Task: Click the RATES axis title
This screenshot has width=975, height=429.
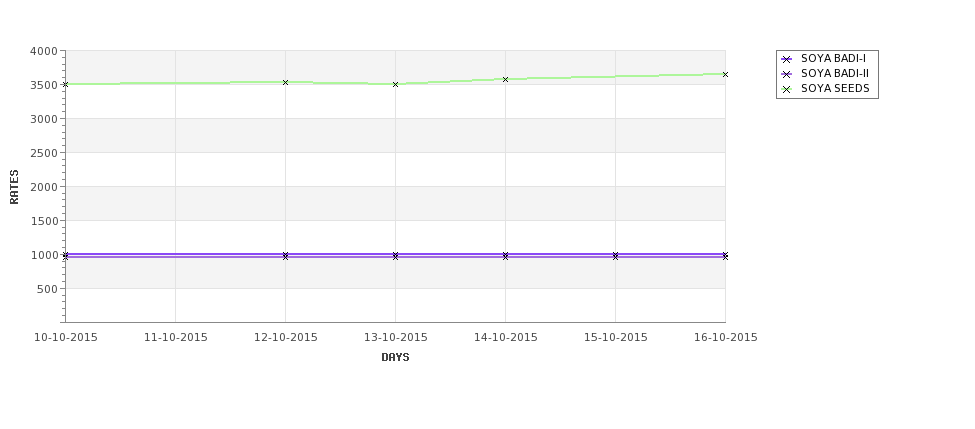Action: point(14,187)
